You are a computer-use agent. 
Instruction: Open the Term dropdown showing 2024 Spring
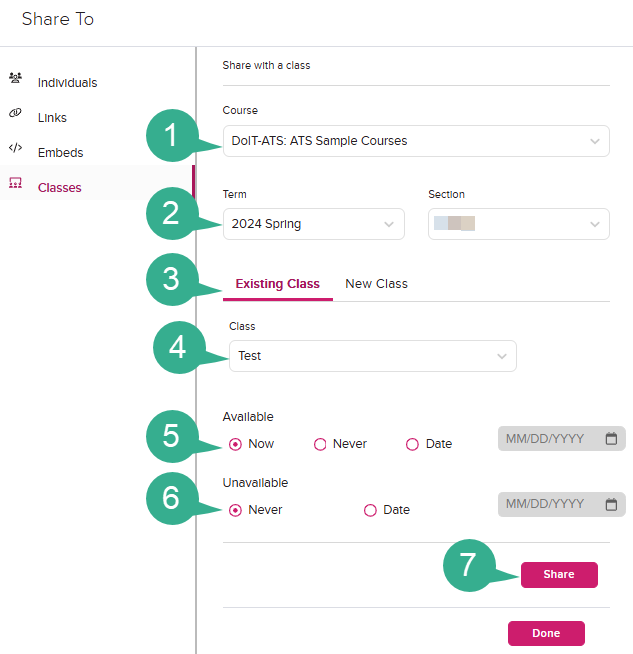[314, 224]
